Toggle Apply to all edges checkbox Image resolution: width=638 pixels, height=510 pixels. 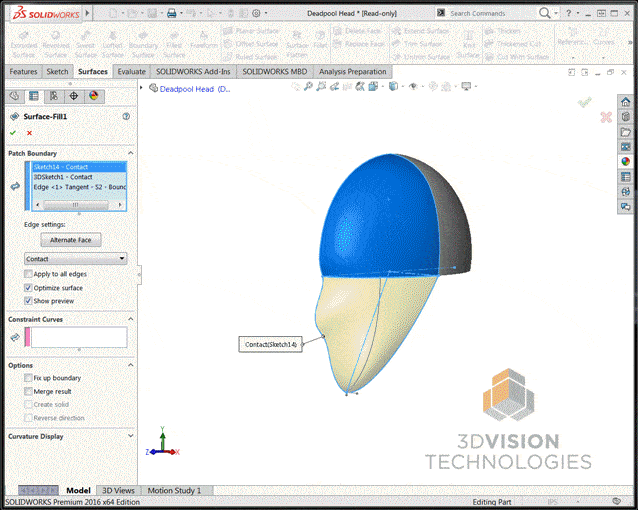pos(28,274)
